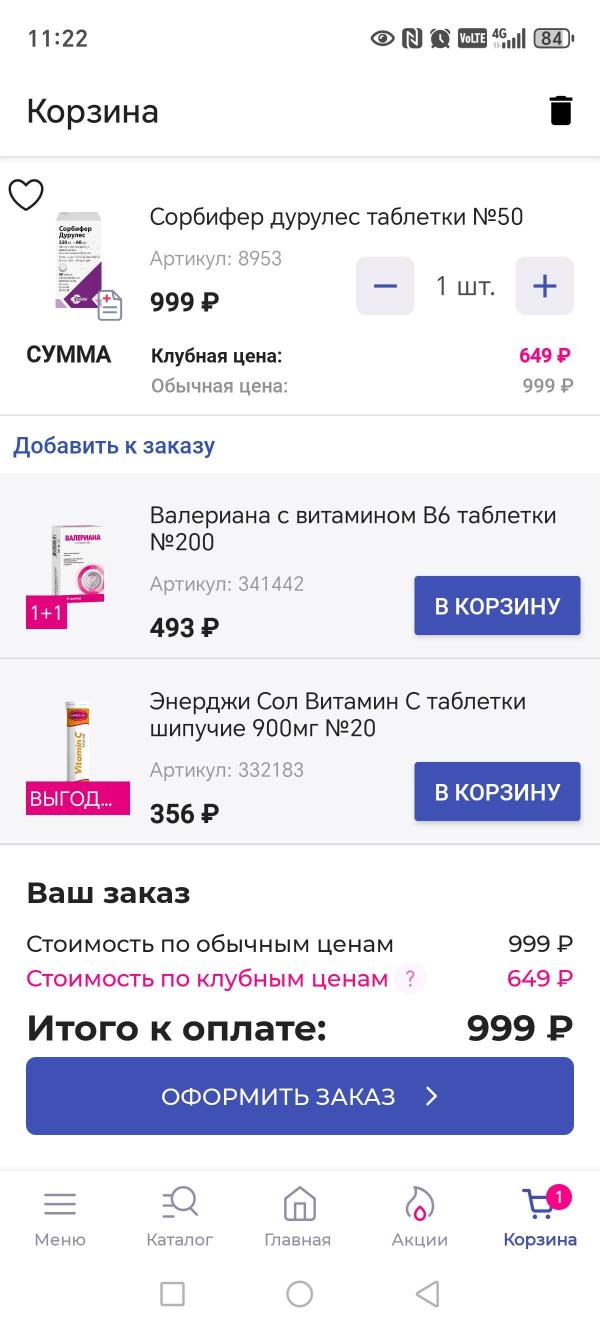This screenshot has height=1325, width=600.
Task: Go to the Каталог tab
Action: click(180, 1217)
